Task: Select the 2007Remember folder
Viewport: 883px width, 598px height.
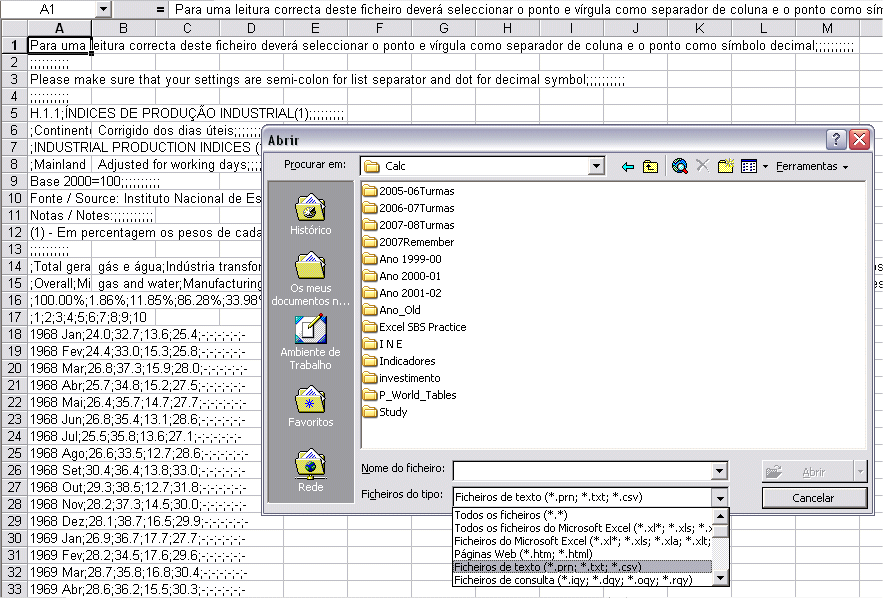Action: pyautogui.click(x=409, y=242)
